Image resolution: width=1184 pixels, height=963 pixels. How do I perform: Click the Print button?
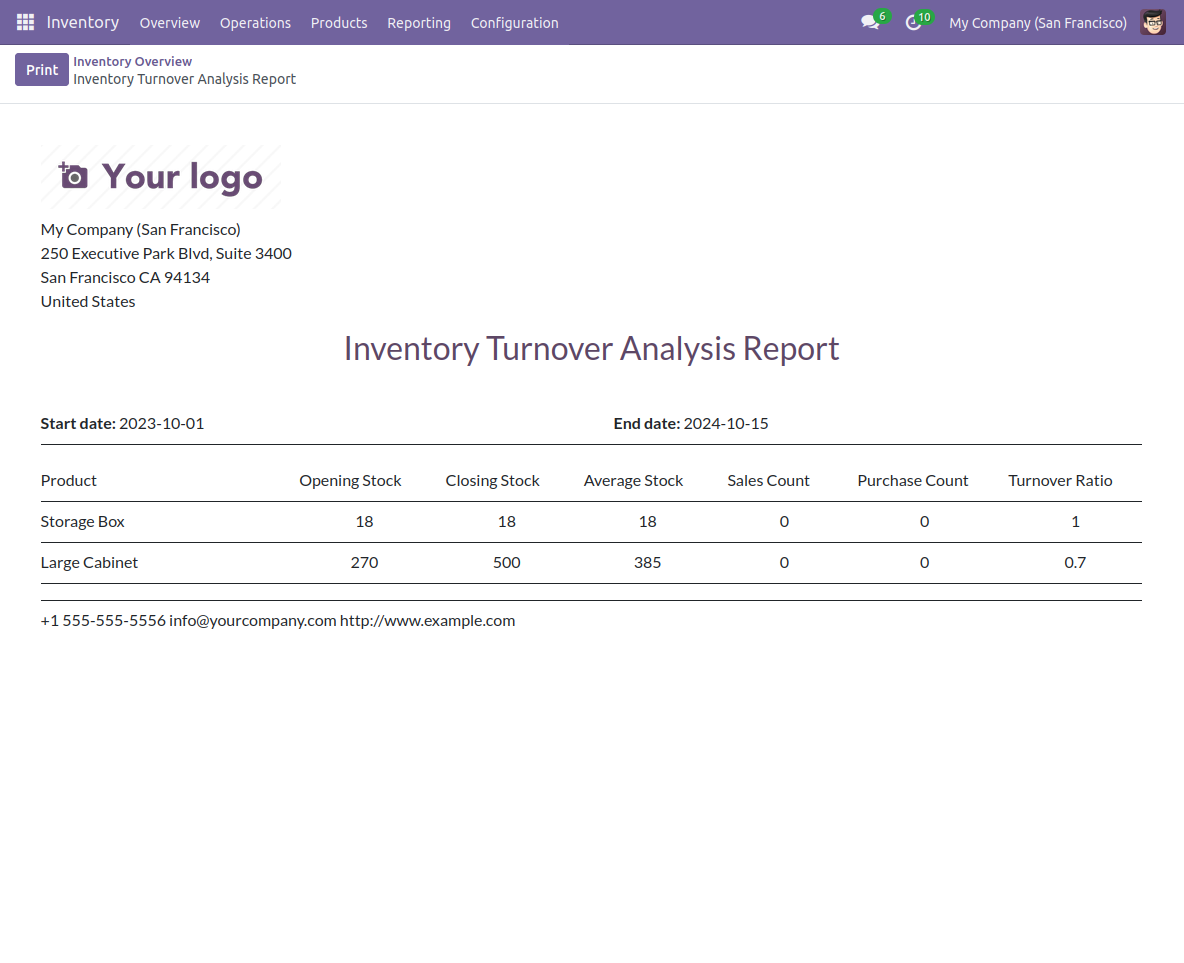coord(42,70)
